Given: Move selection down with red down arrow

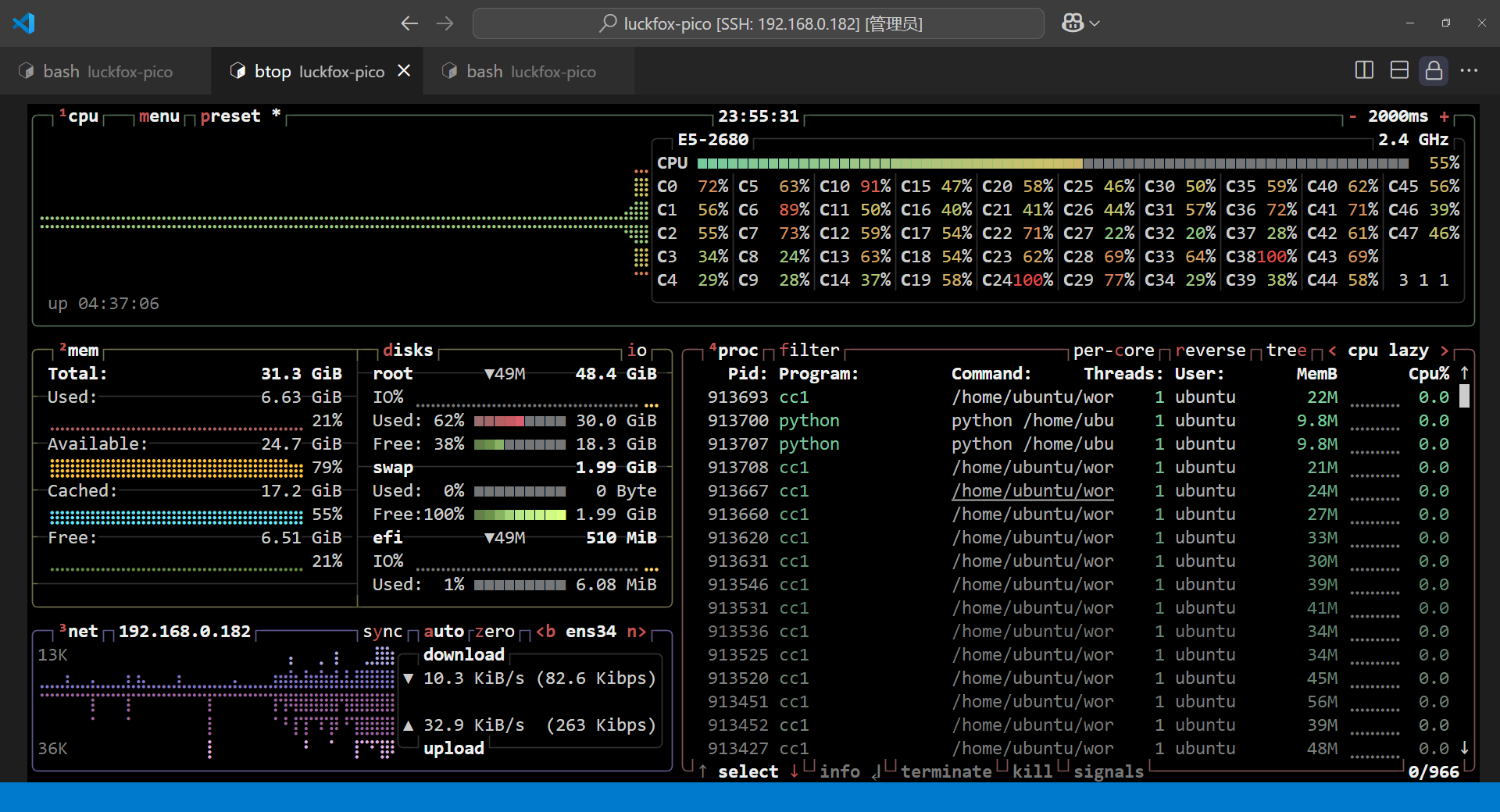Looking at the screenshot, I should 794,772.
